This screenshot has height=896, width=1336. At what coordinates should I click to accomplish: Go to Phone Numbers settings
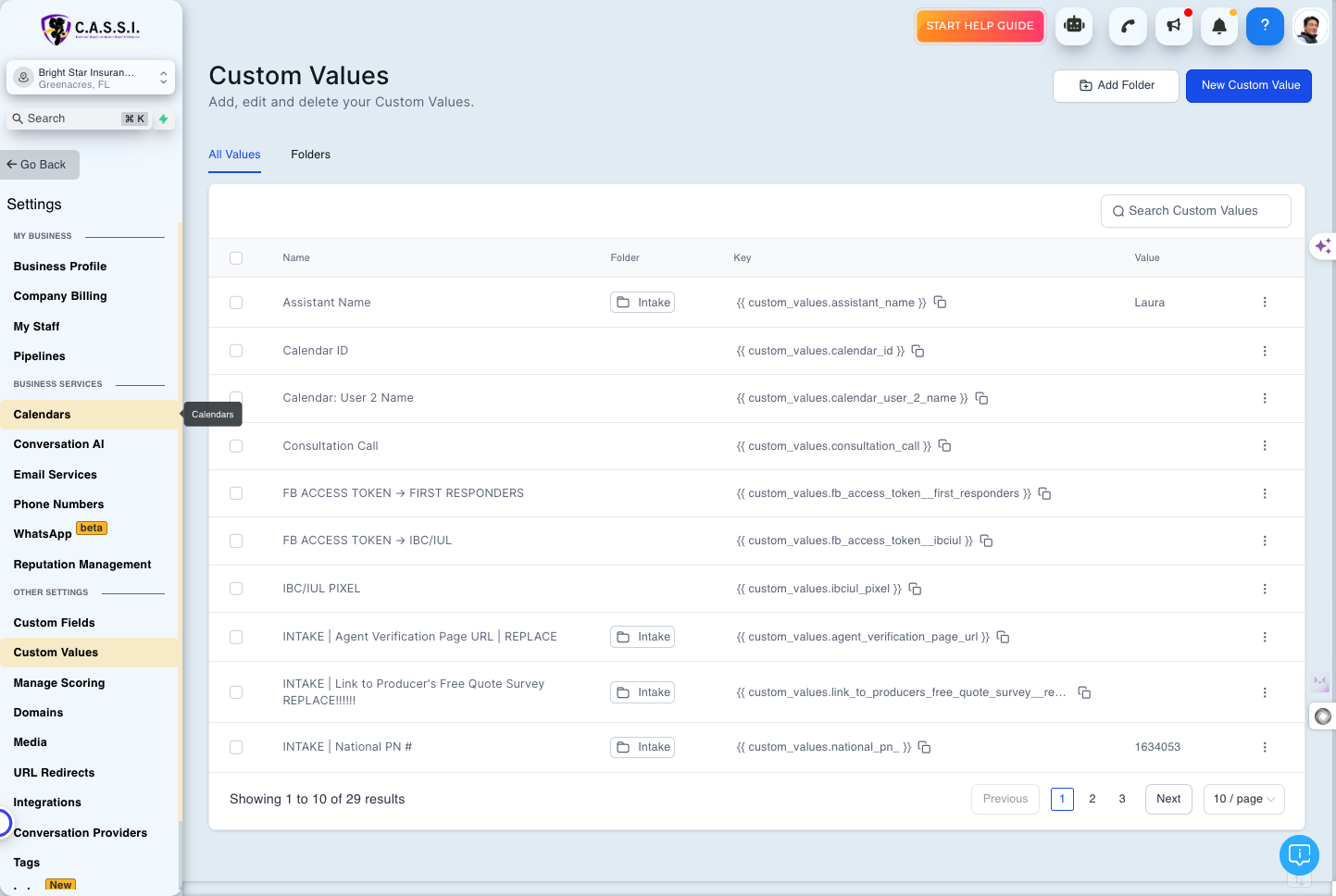pyautogui.click(x=58, y=504)
